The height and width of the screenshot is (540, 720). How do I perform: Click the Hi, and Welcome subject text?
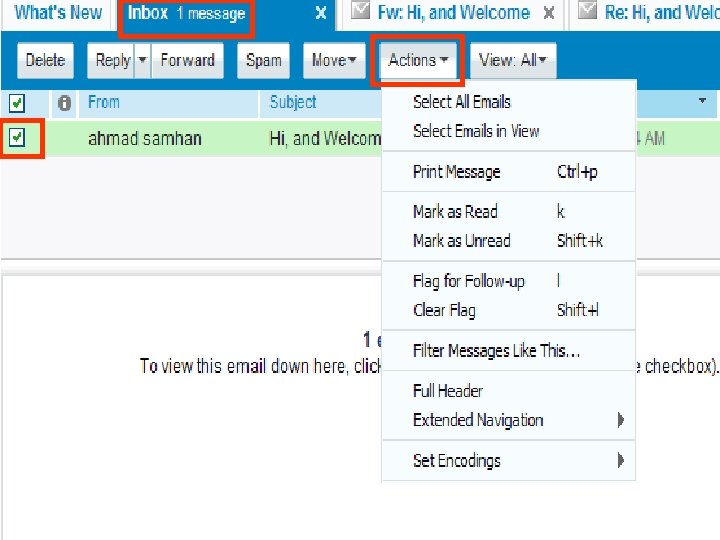325,138
